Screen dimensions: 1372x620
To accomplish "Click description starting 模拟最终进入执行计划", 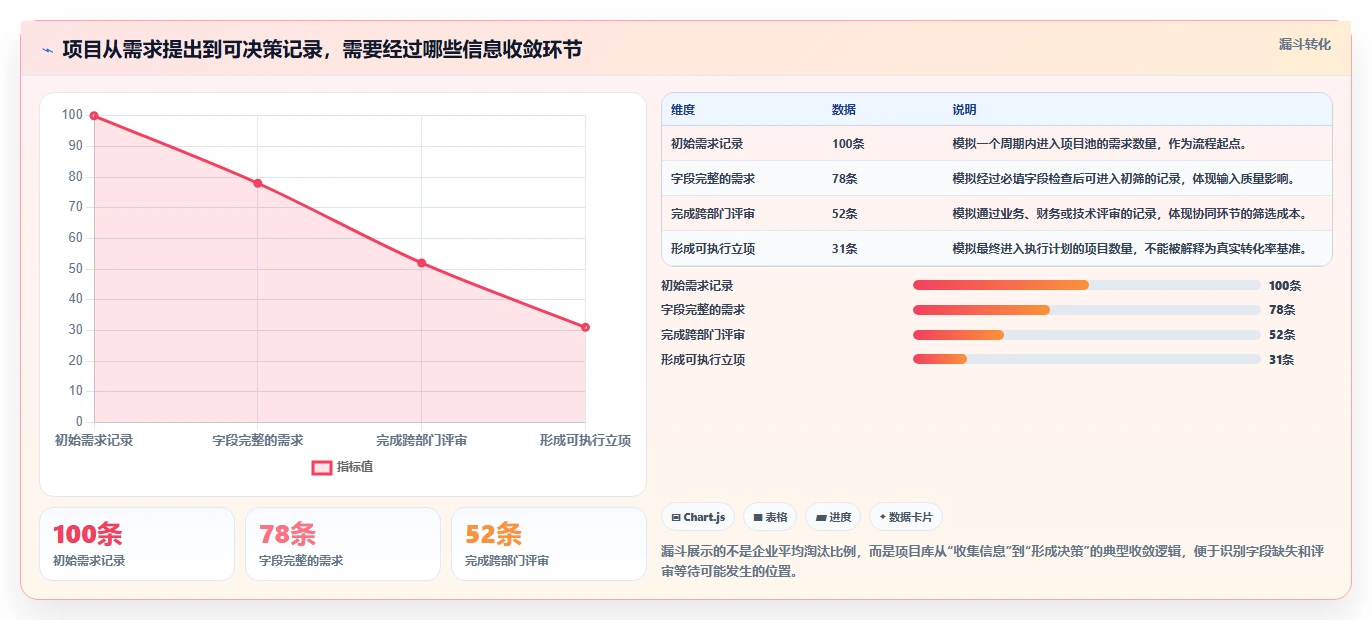I will [1131, 249].
